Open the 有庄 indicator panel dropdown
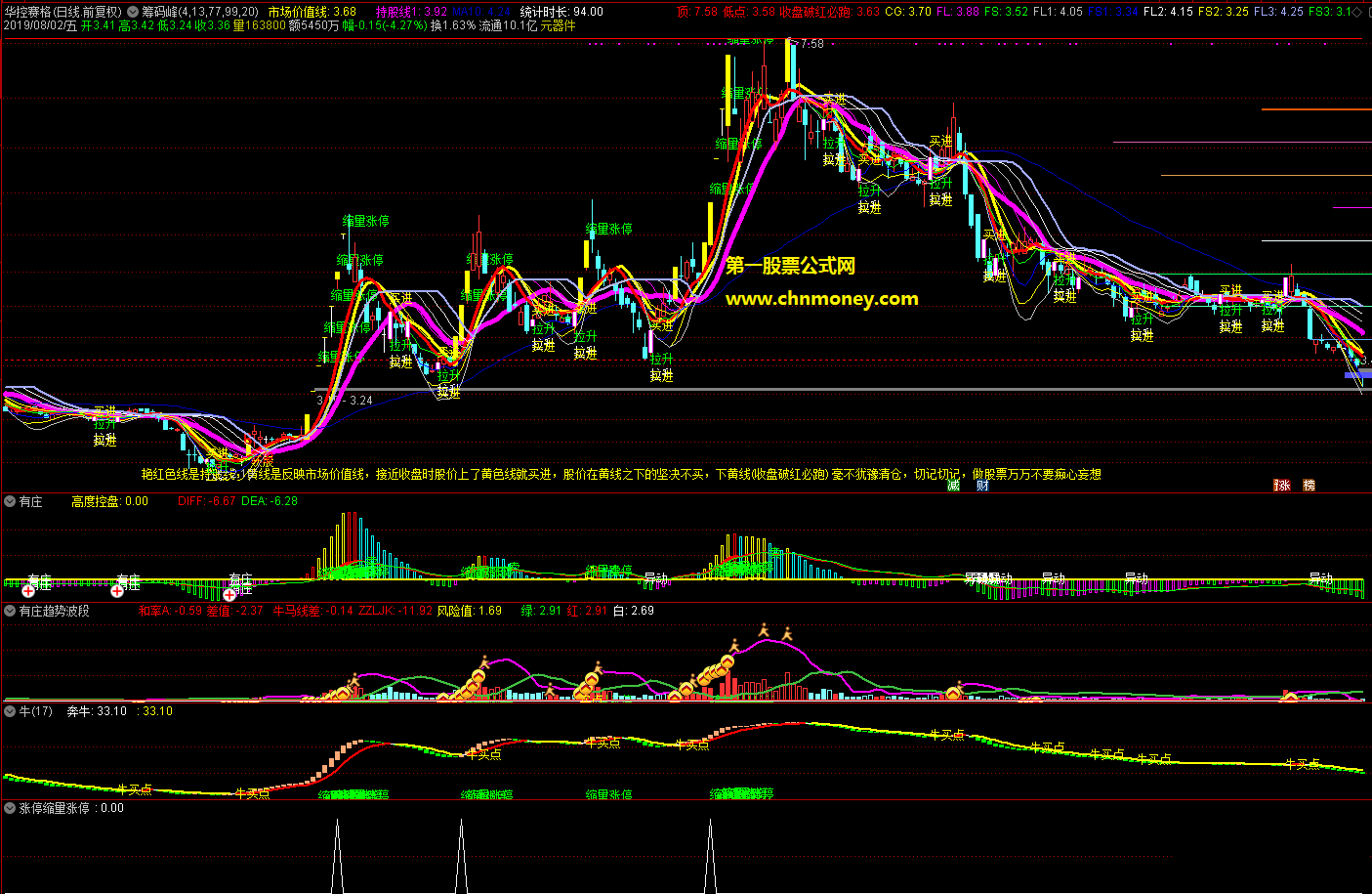1372x894 pixels. coord(10,501)
